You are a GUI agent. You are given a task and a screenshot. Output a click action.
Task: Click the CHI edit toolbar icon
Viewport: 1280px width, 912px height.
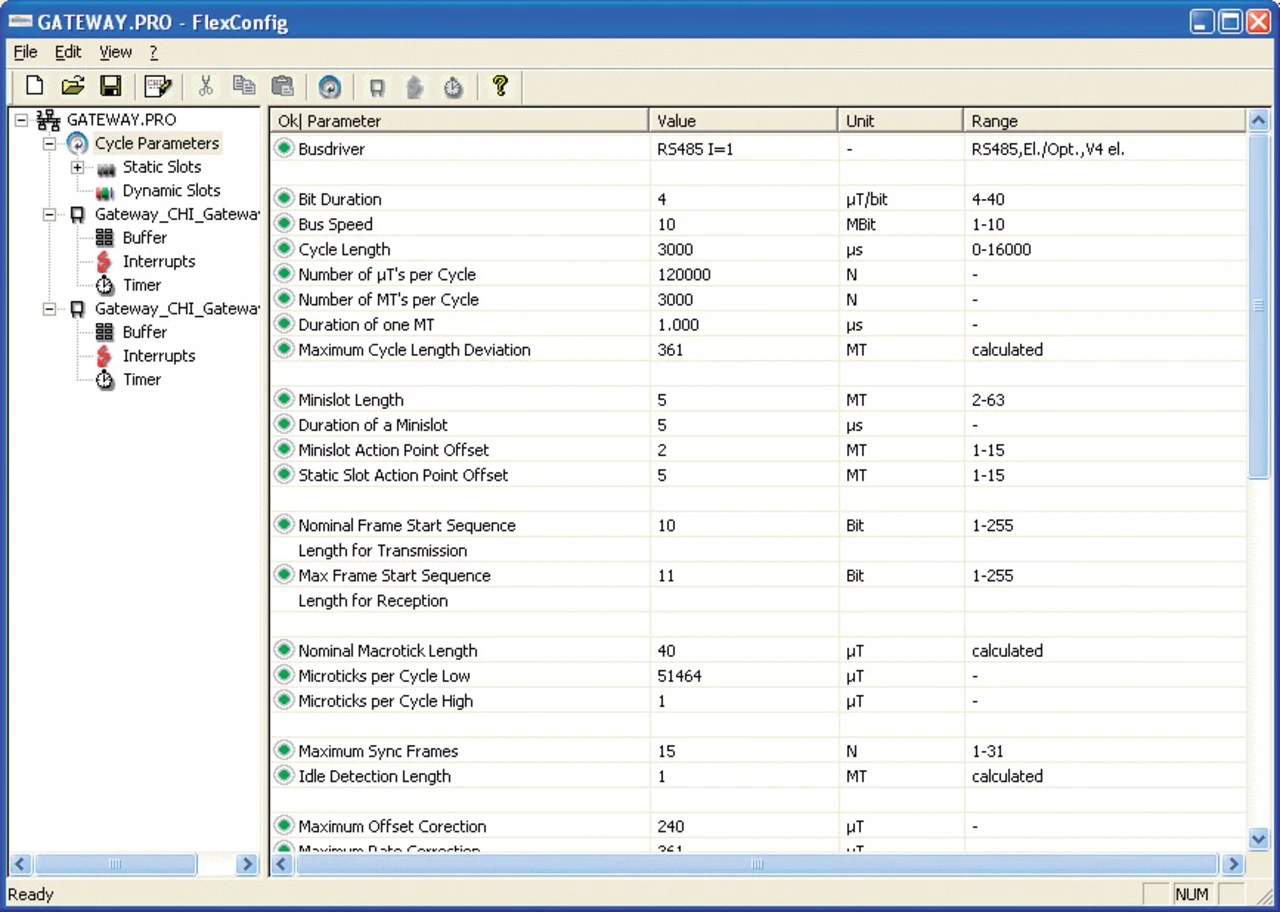tap(158, 87)
